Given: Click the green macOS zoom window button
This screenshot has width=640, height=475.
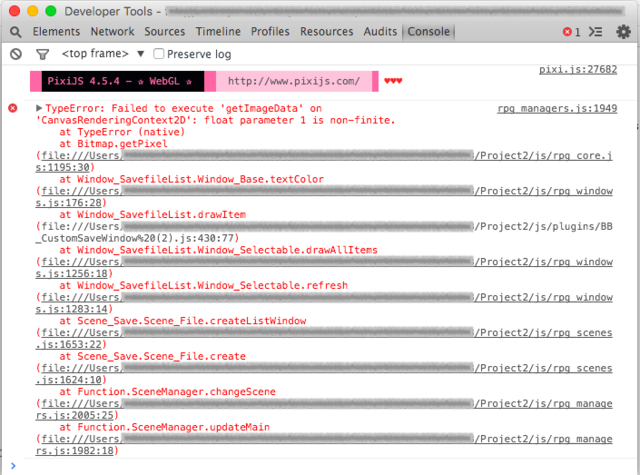Looking at the screenshot, I should (x=51, y=11).
